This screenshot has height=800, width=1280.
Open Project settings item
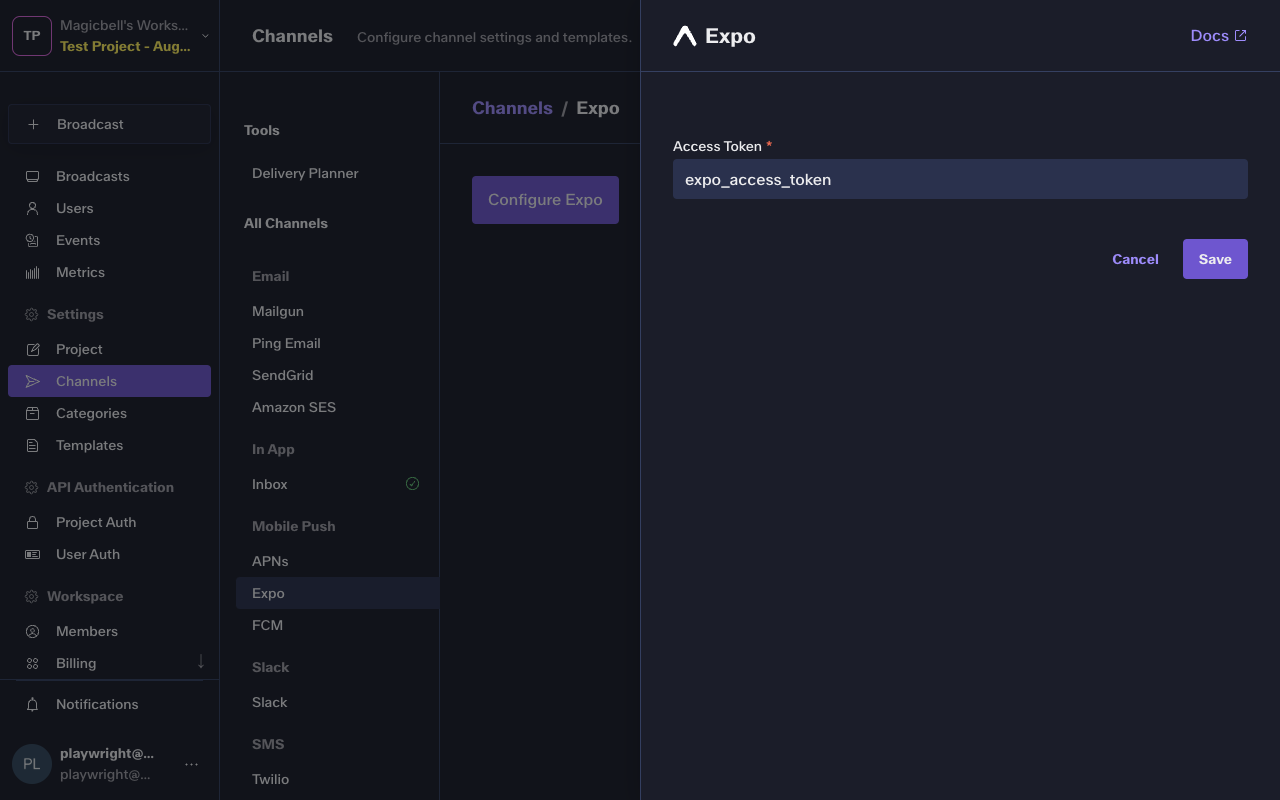pos(109,349)
